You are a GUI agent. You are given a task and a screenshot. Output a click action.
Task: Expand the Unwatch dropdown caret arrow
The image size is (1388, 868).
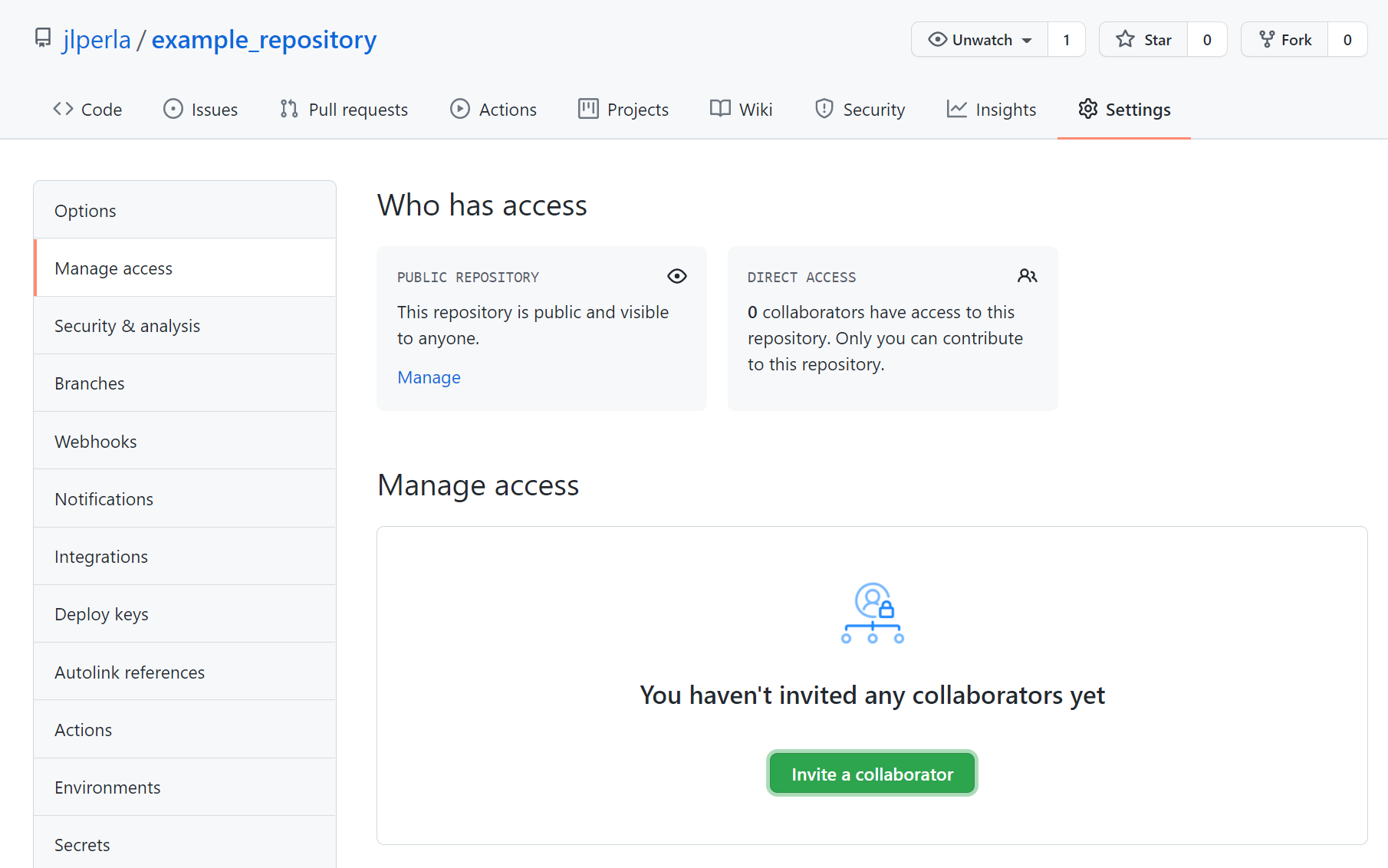1027,41
